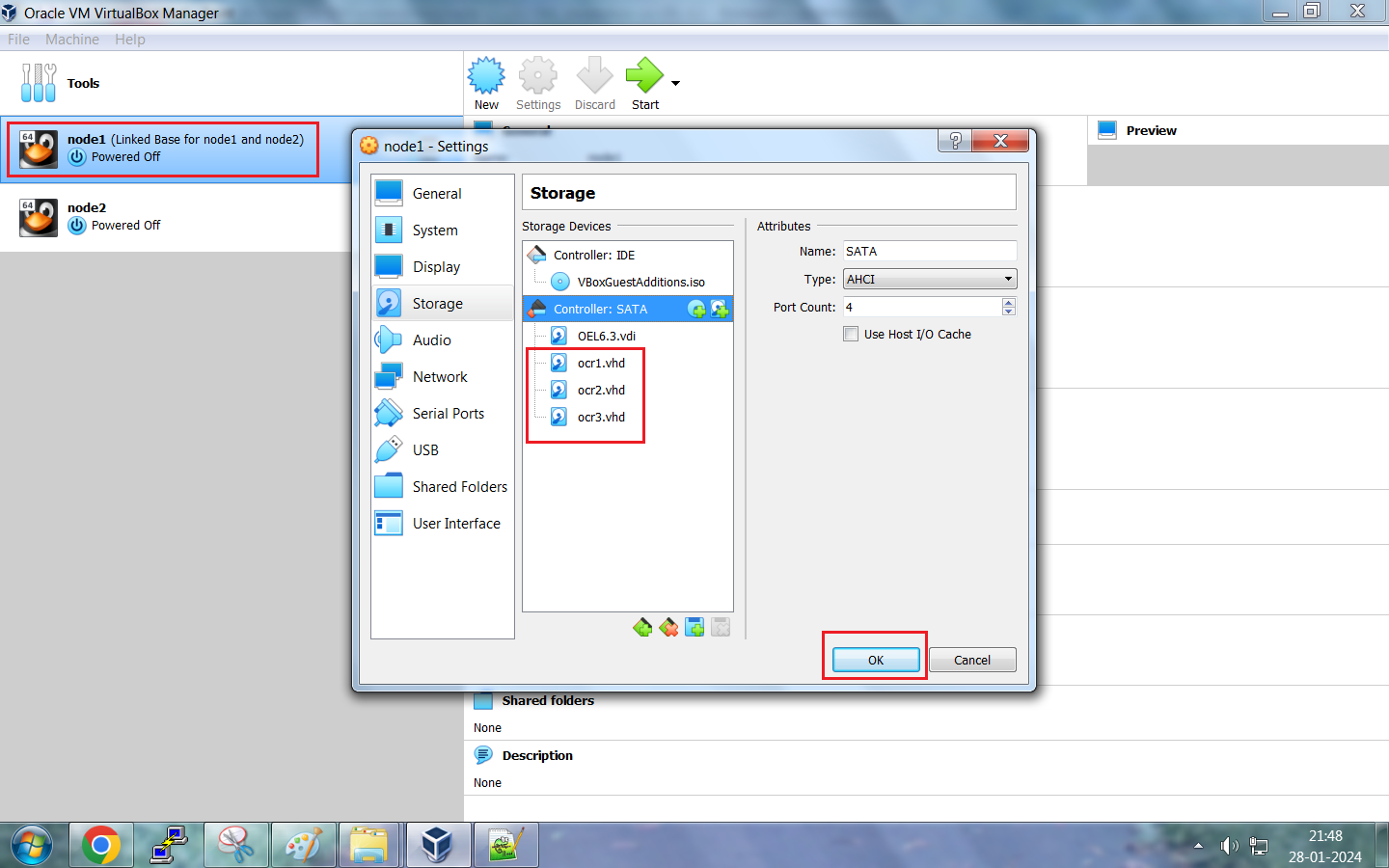Open the USB settings category
This screenshot has height=868, width=1389.
coord(443,450)
